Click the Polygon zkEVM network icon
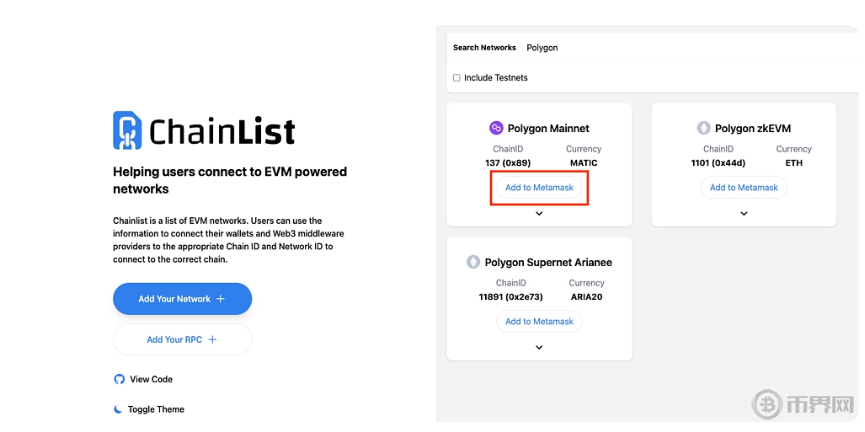This screenshot has width=865, height=432. coord(704,128)
